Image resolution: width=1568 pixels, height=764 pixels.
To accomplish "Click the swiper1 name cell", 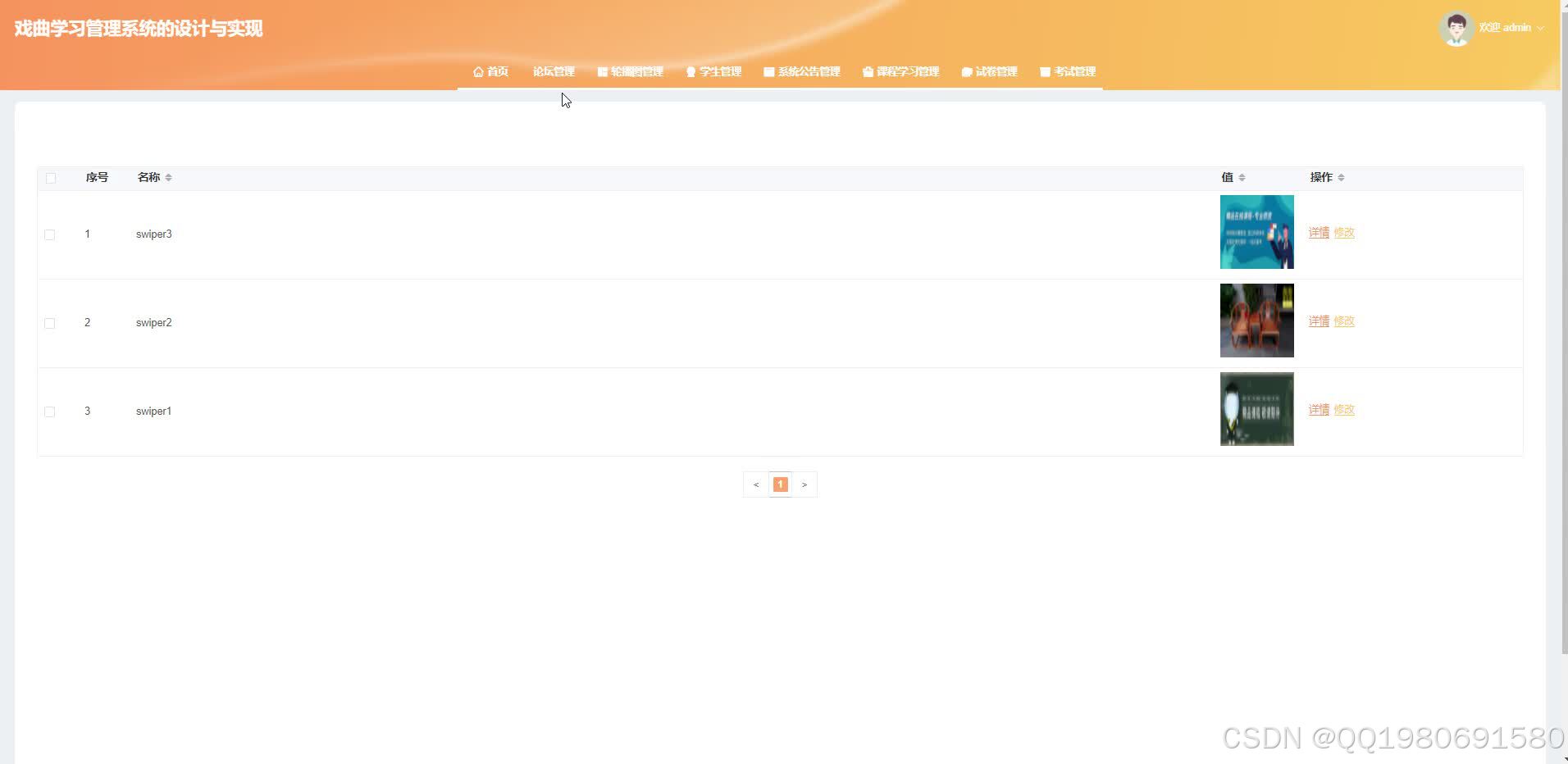I will 154,412.
